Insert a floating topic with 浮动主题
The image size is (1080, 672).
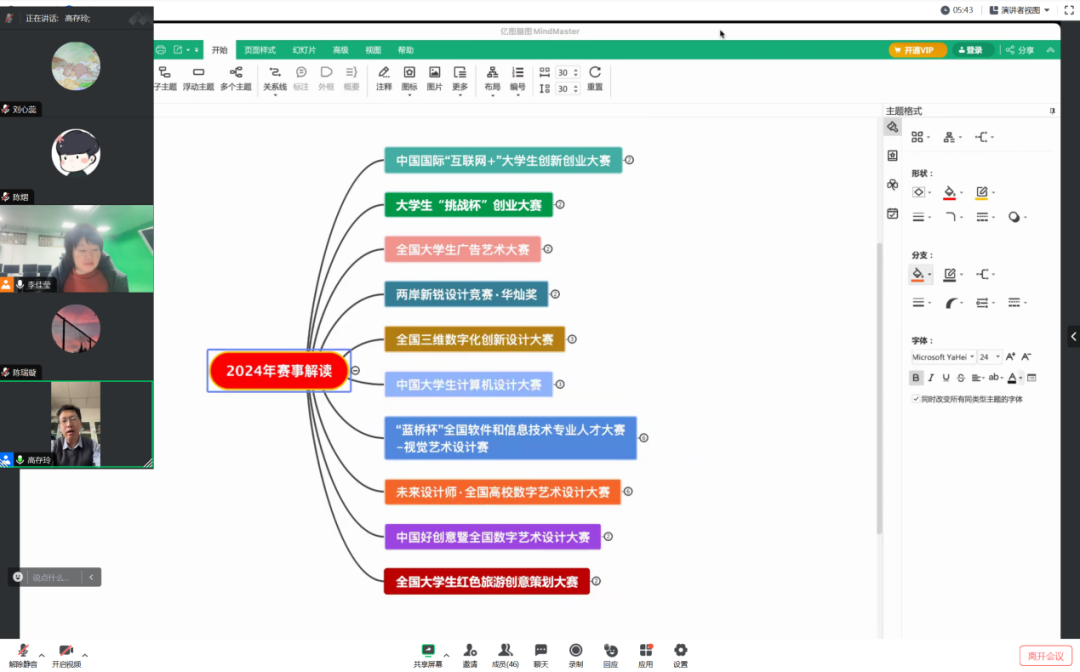[198, 78]
